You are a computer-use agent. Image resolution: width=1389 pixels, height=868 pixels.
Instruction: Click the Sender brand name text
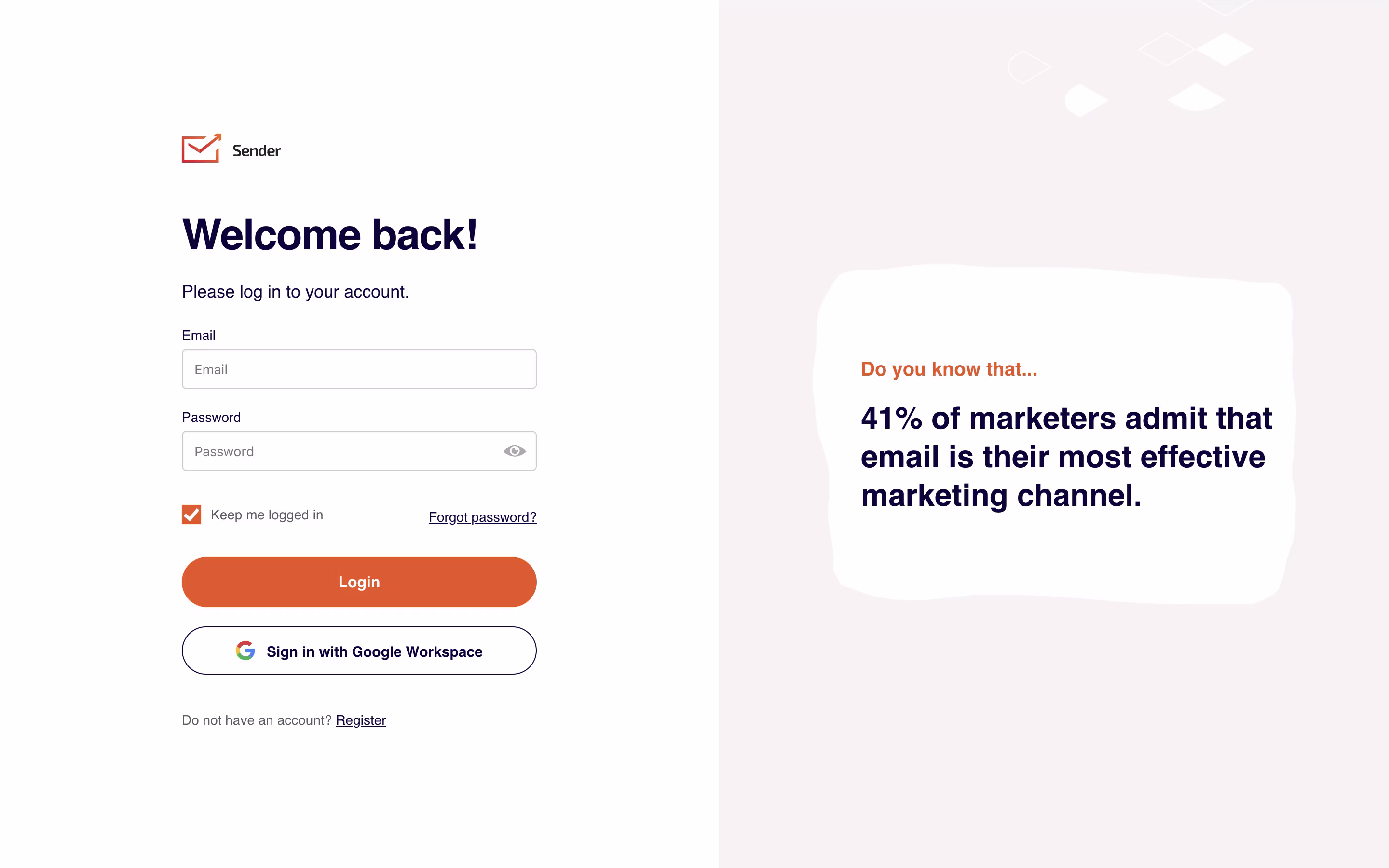click(x=257, y=151)
